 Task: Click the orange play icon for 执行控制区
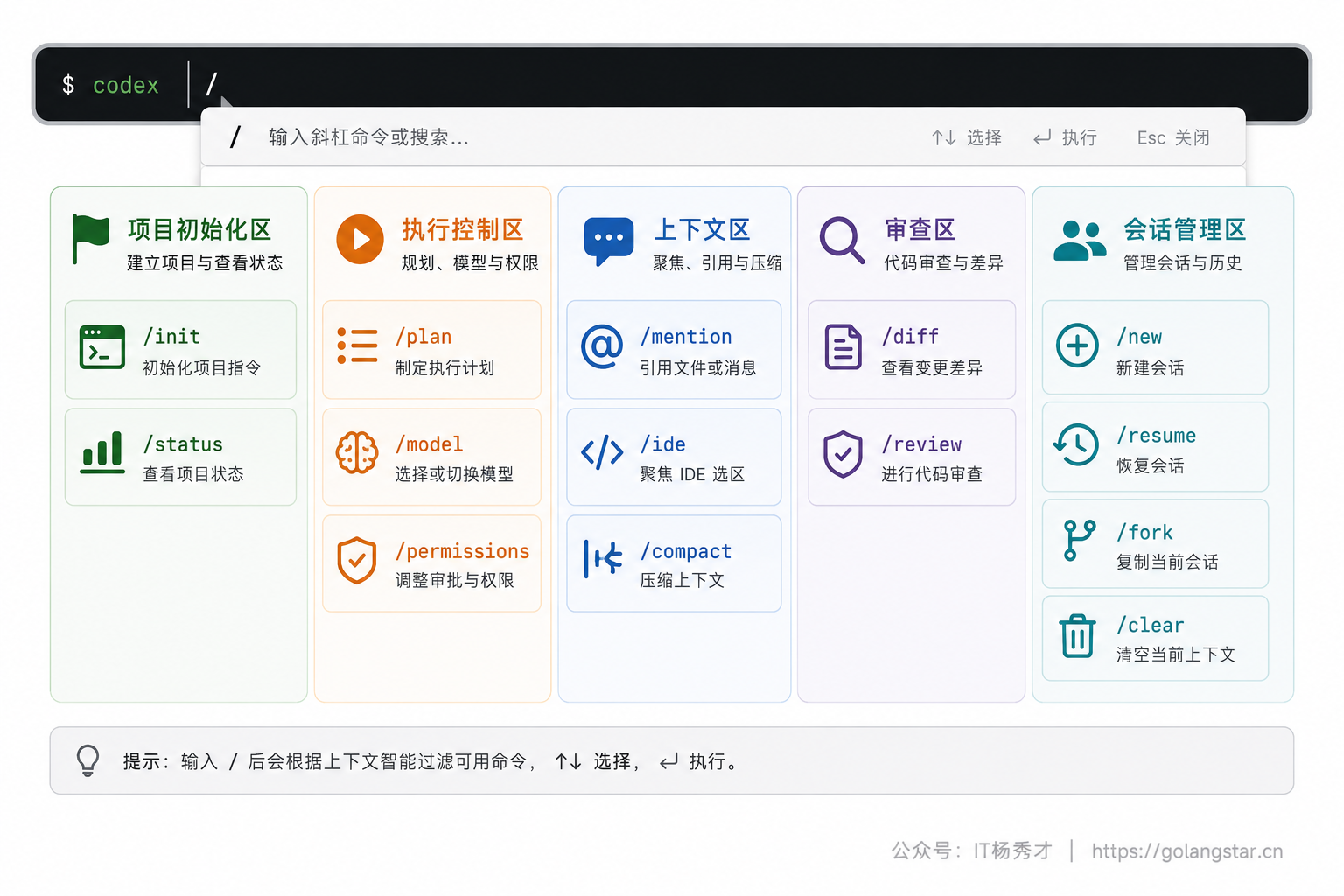tap(360, 239)
